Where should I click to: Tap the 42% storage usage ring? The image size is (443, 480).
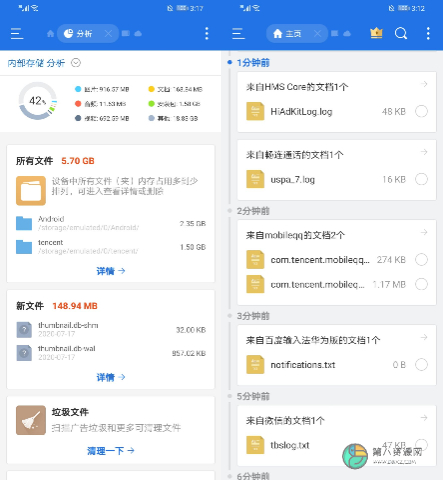point(37,101)
